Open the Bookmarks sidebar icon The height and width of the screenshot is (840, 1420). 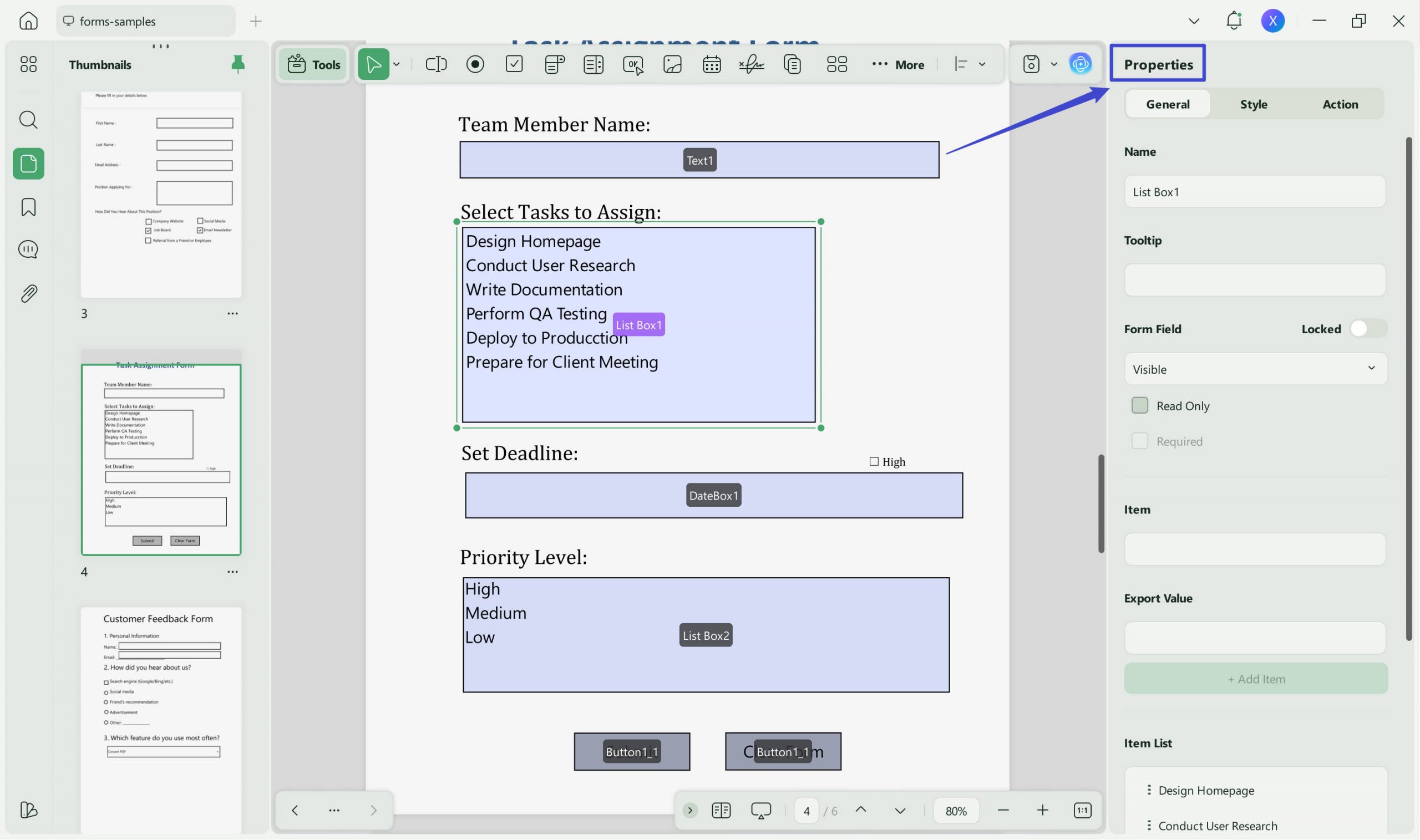[x=28, y=207]
